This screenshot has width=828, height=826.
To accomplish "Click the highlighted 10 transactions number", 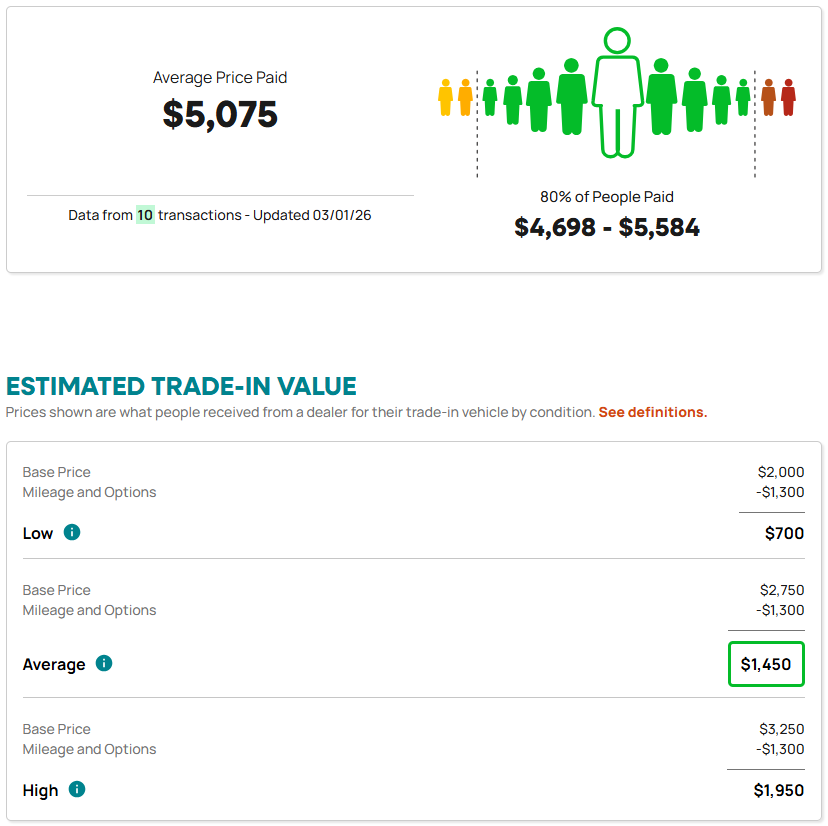I will [145, 215].
